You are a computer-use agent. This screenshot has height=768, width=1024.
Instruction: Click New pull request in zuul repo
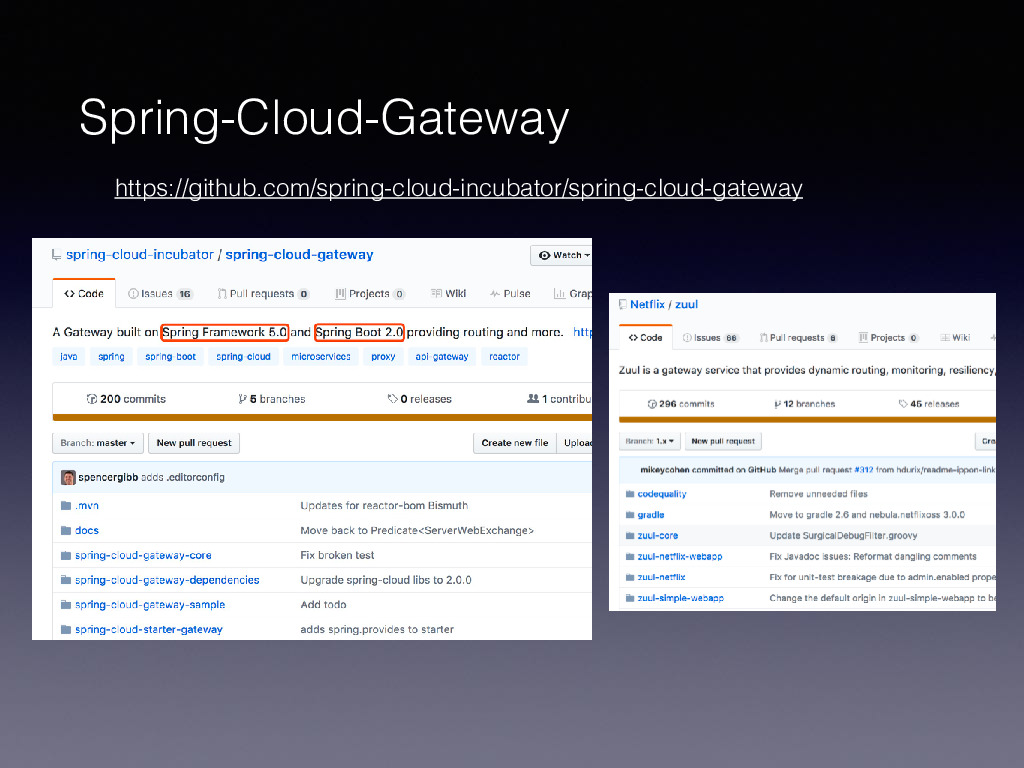pos(723,441)
